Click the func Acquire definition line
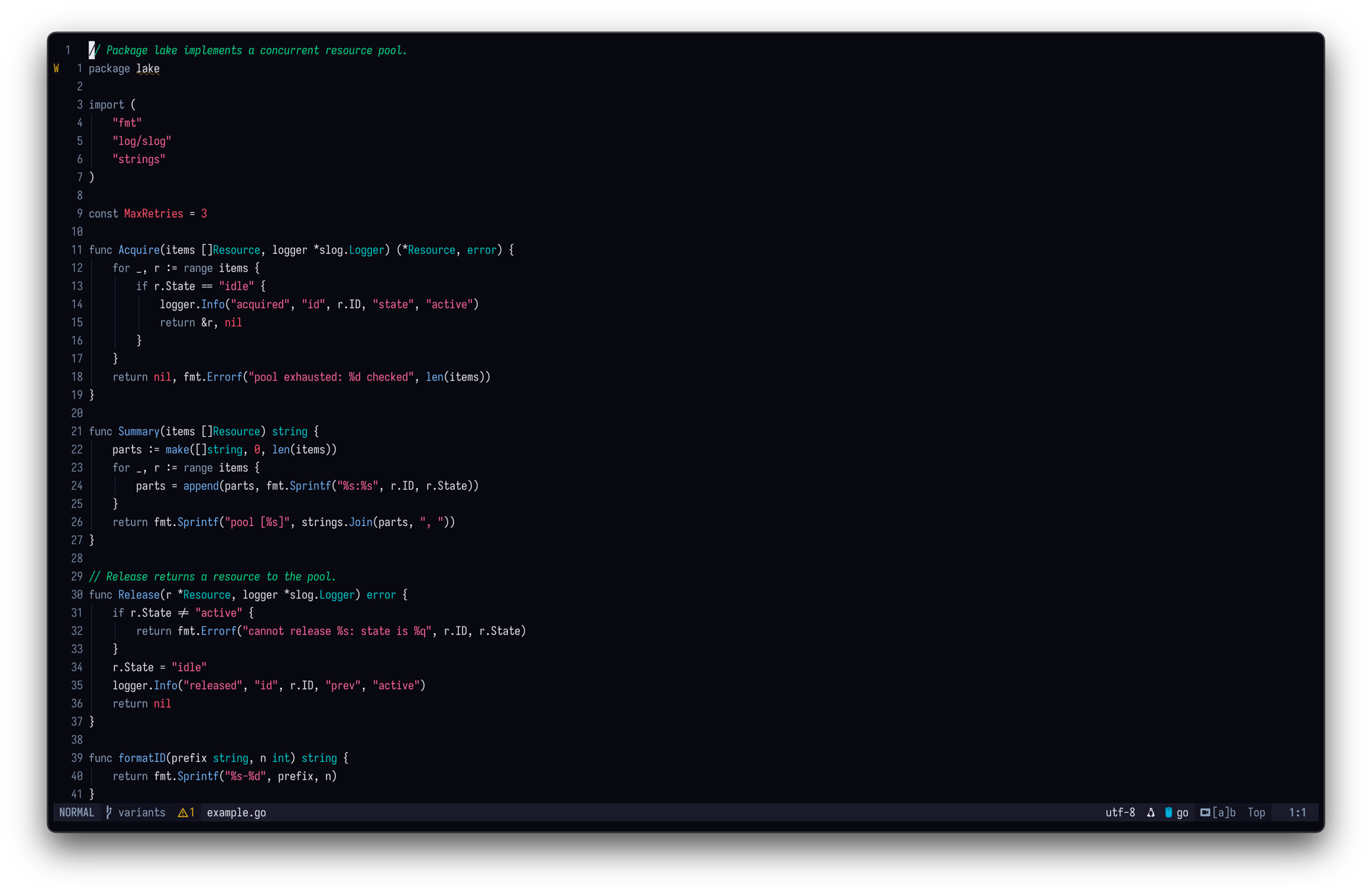1372x895 pixels. point(139,250)
